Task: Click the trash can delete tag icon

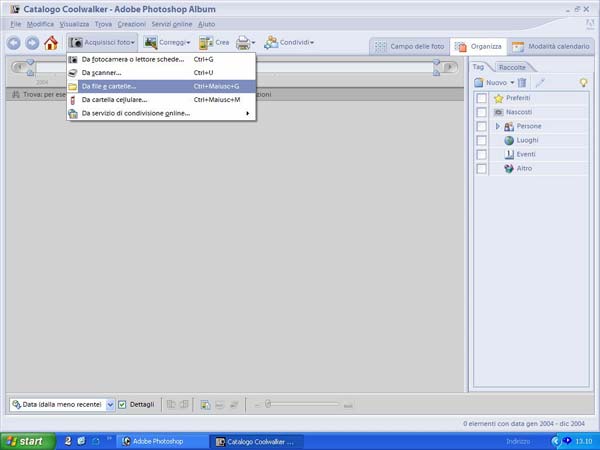Action: click(522, 83)
